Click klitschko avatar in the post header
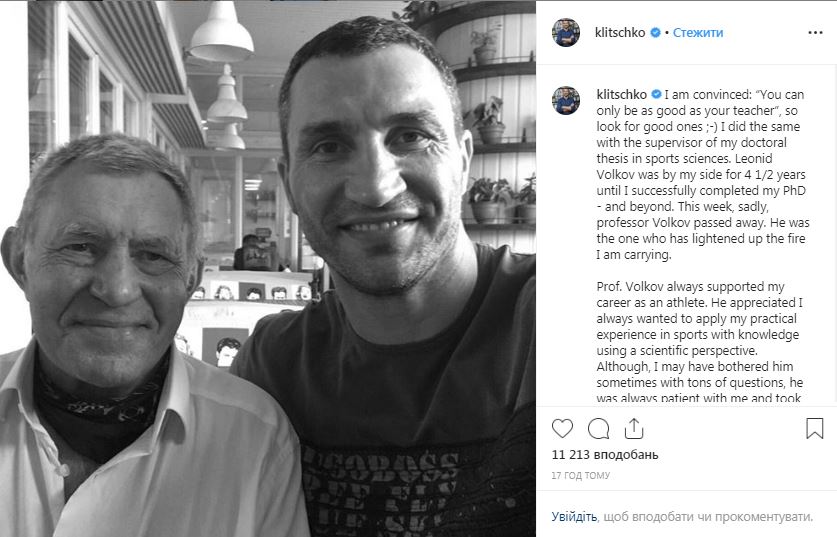This screenshot has width=837, height=537. pos(566,33)
